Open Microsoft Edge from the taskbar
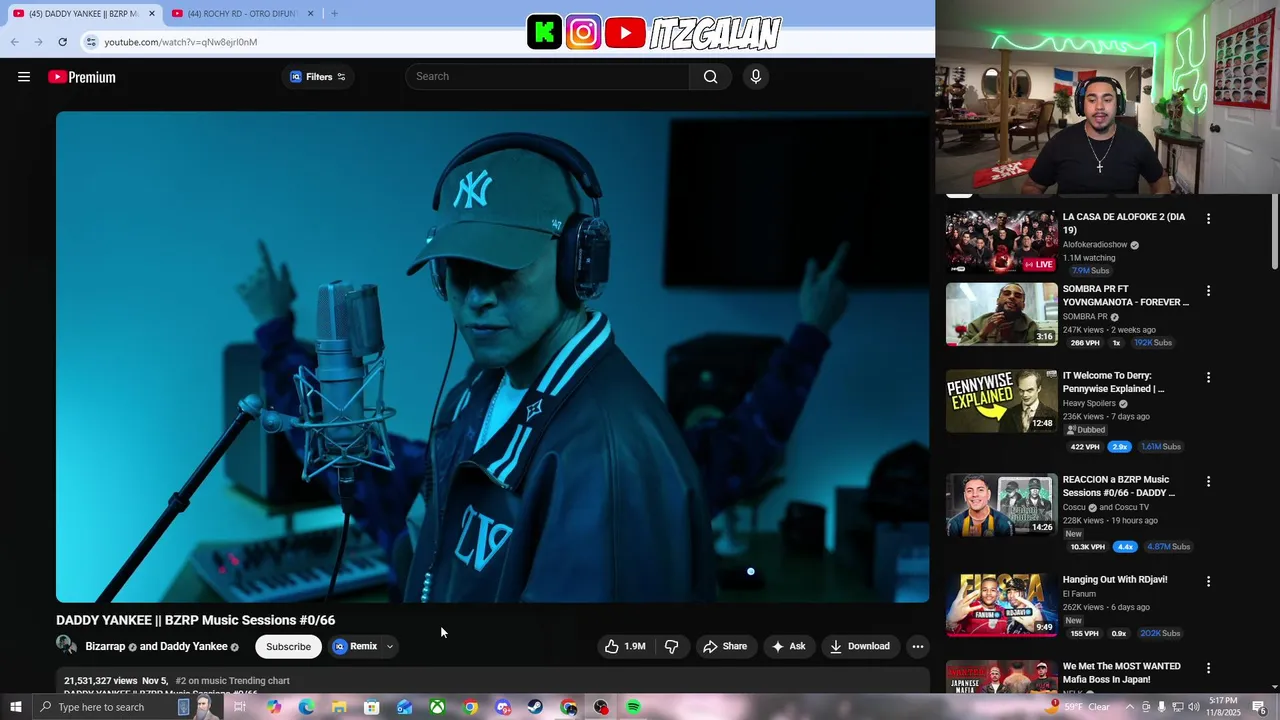The image size is (1280, 720). [306, 707]
